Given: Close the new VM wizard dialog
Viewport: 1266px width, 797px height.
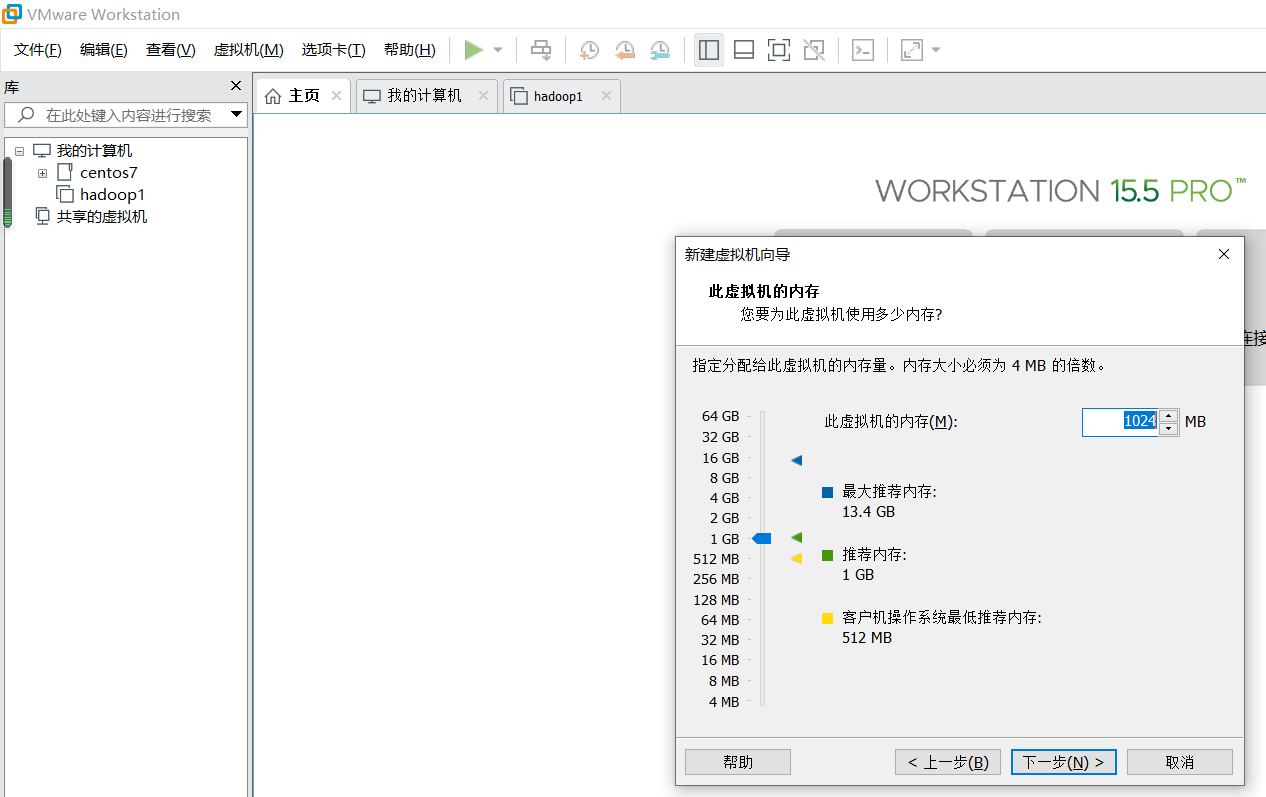Looking at the screenshot, I should 1224,255.
